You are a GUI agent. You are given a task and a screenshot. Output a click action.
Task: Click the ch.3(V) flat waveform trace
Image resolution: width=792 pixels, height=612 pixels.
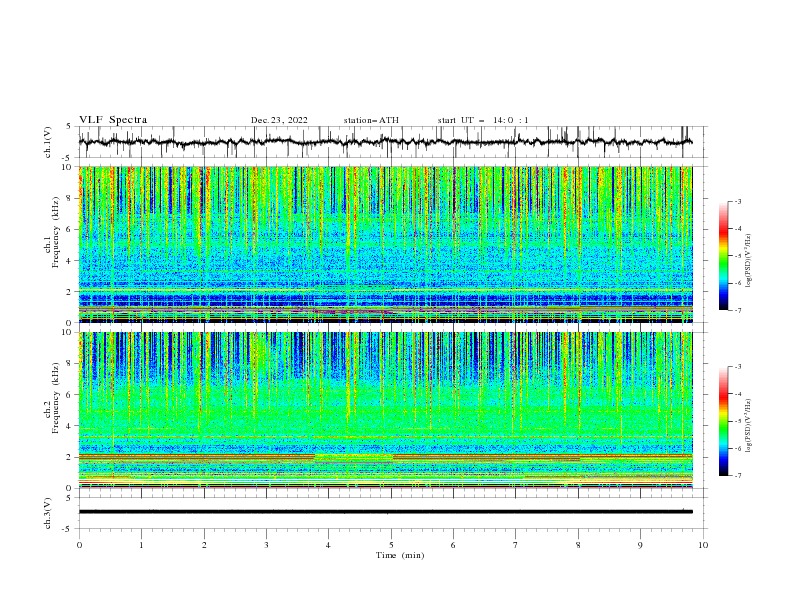click(x=386, y=512)
